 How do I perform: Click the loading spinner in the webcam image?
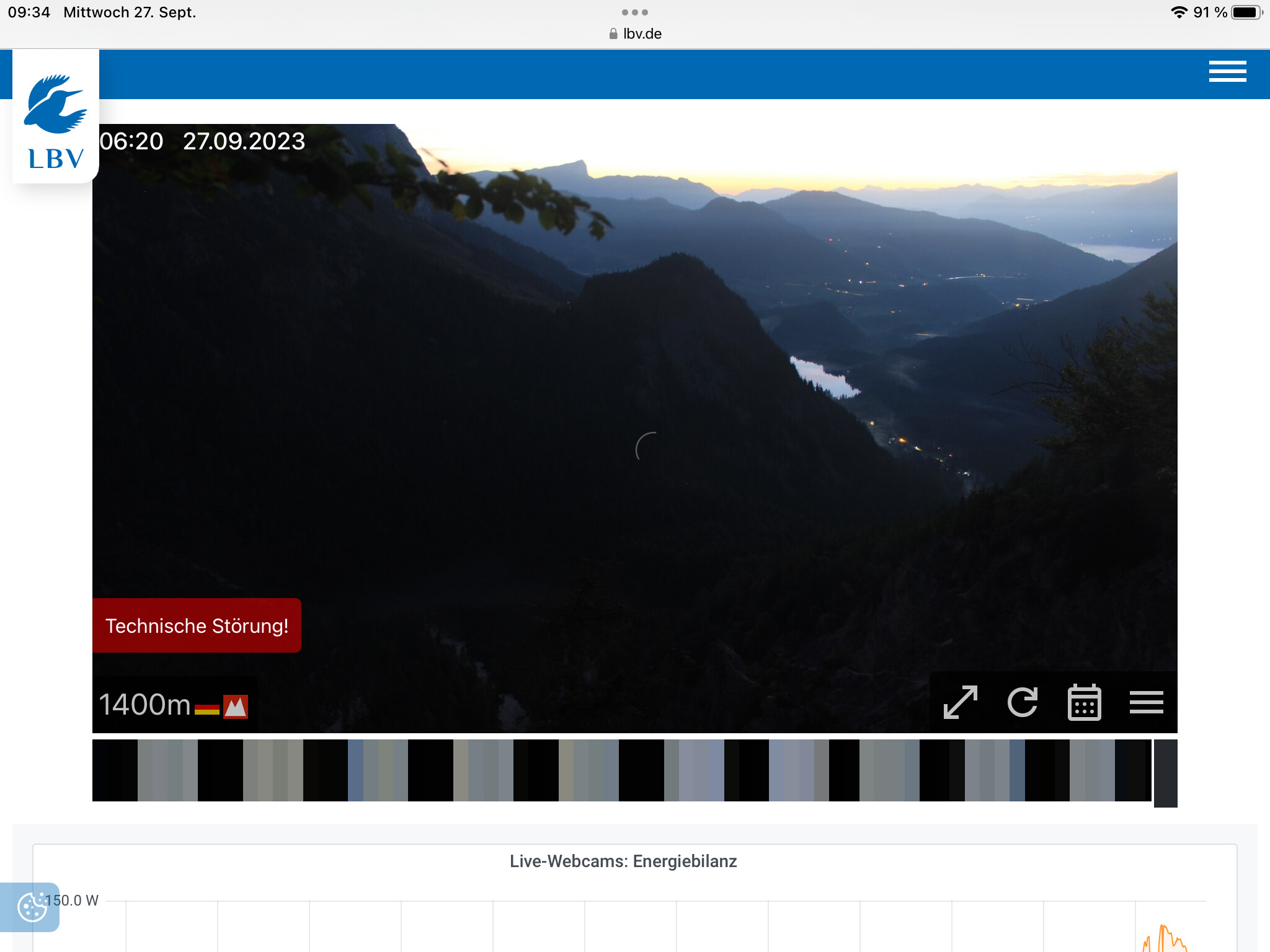(647, 447)
